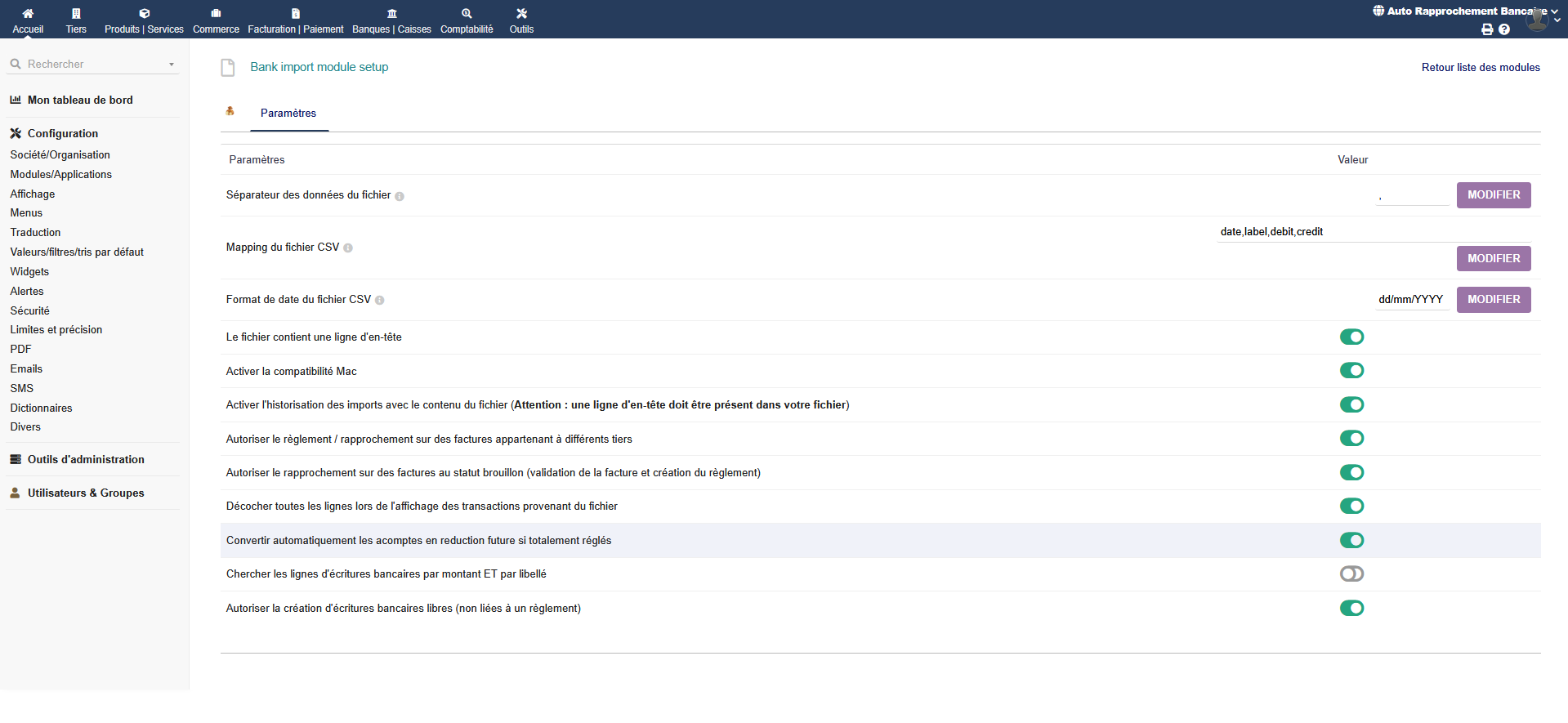Click MODIFIER for Format de date
This screenshot has width=1568, height=723.
tap(1493, 300)
